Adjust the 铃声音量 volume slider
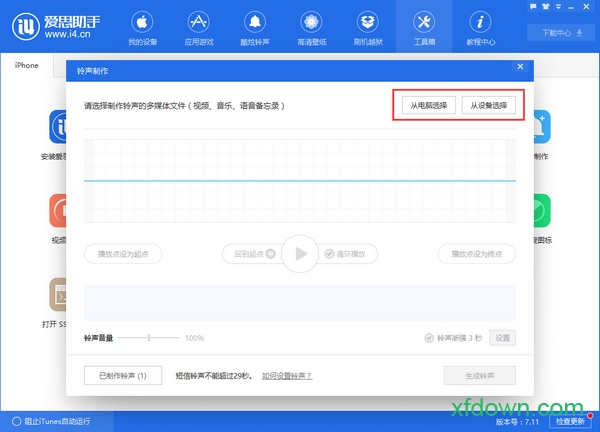This screenshot has height=432, width=600. pyautogui.click(x=149, y=338)
